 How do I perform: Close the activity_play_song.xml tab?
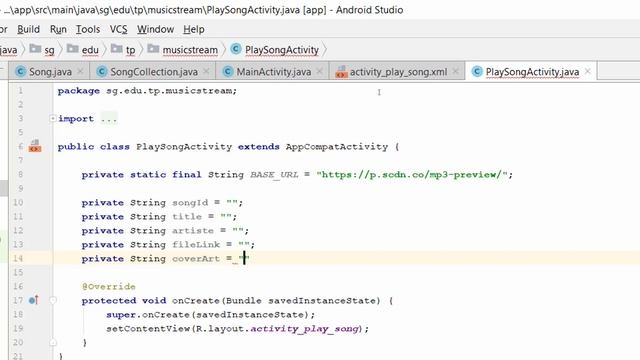(456, 71)
